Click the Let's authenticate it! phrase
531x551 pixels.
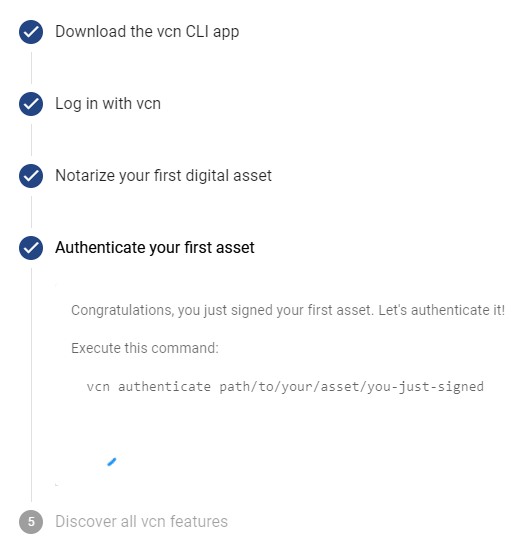442,310
